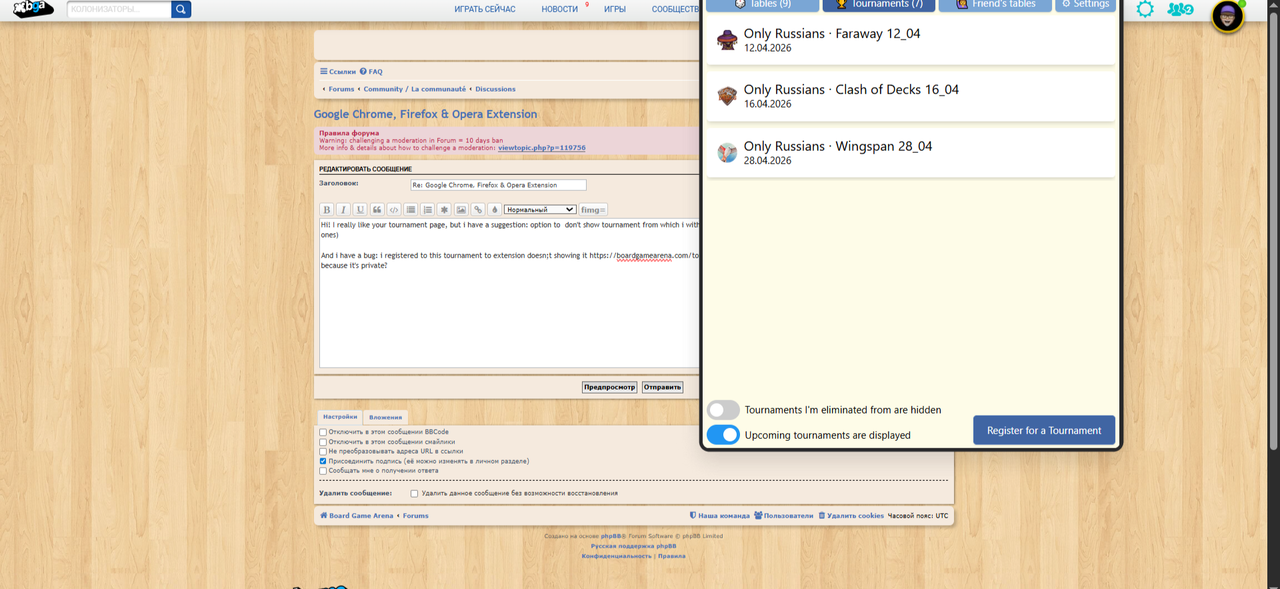Open the extension Settings tab

tap(1085, 5)
